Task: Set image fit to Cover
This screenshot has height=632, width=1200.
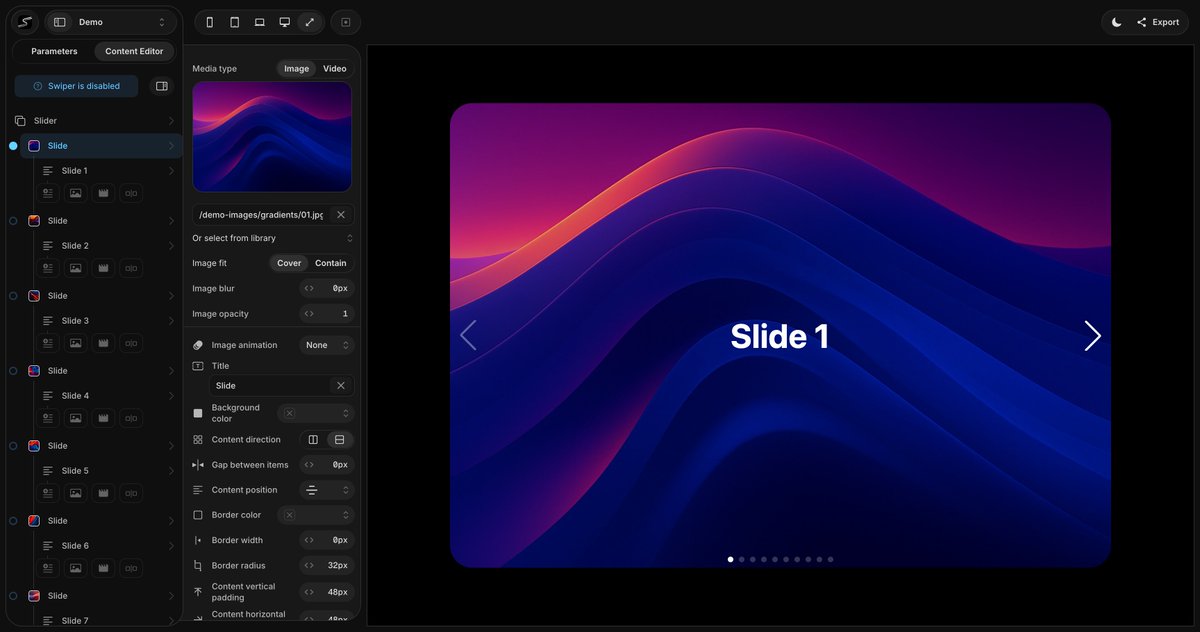Action: point(289,263)
